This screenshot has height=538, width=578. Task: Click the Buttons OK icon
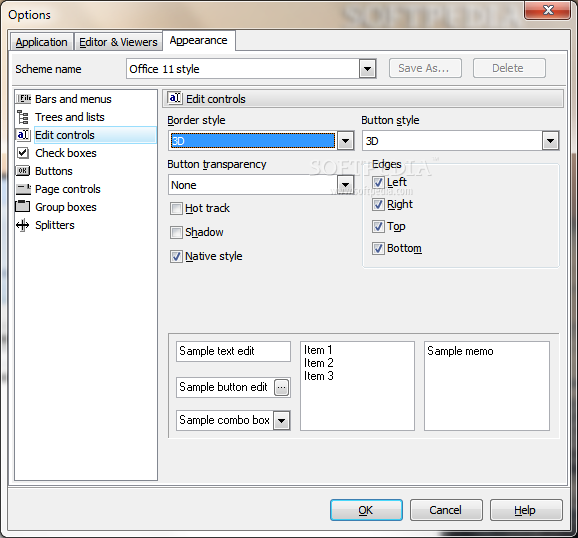[x=23, y=171]
